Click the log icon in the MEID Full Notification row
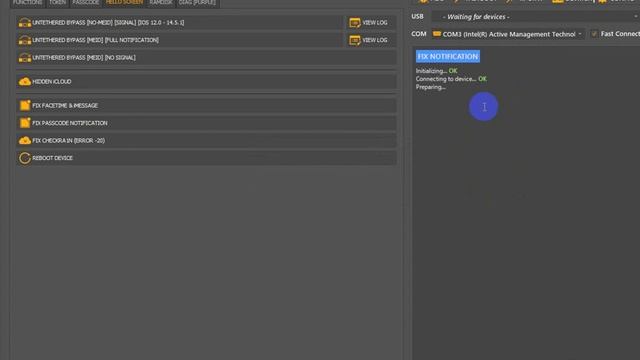640x360 pixels. (x=355, y=40)
